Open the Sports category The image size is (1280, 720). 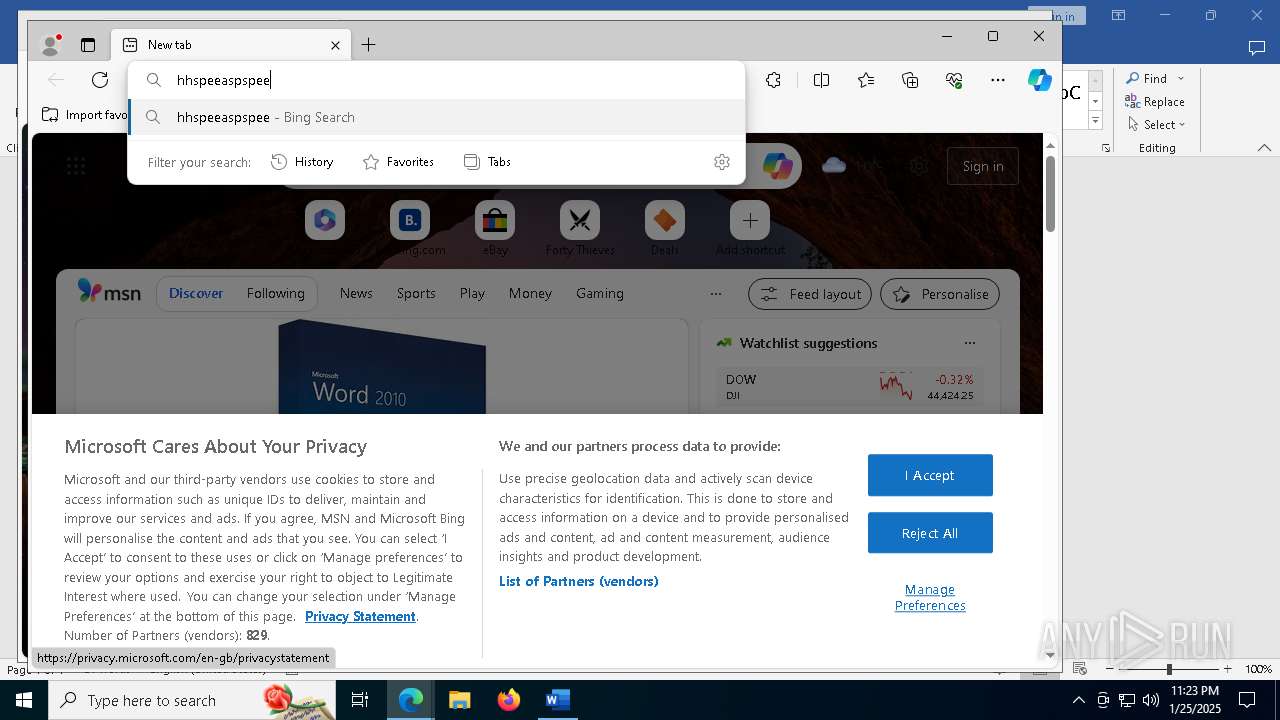[x=416, y=294]
